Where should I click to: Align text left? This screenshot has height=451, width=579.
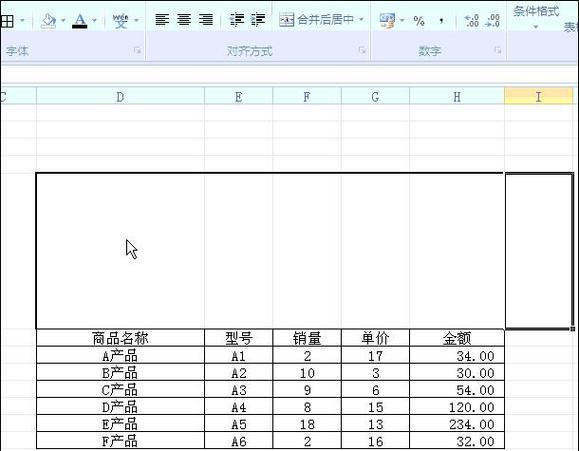pos(162,20)
